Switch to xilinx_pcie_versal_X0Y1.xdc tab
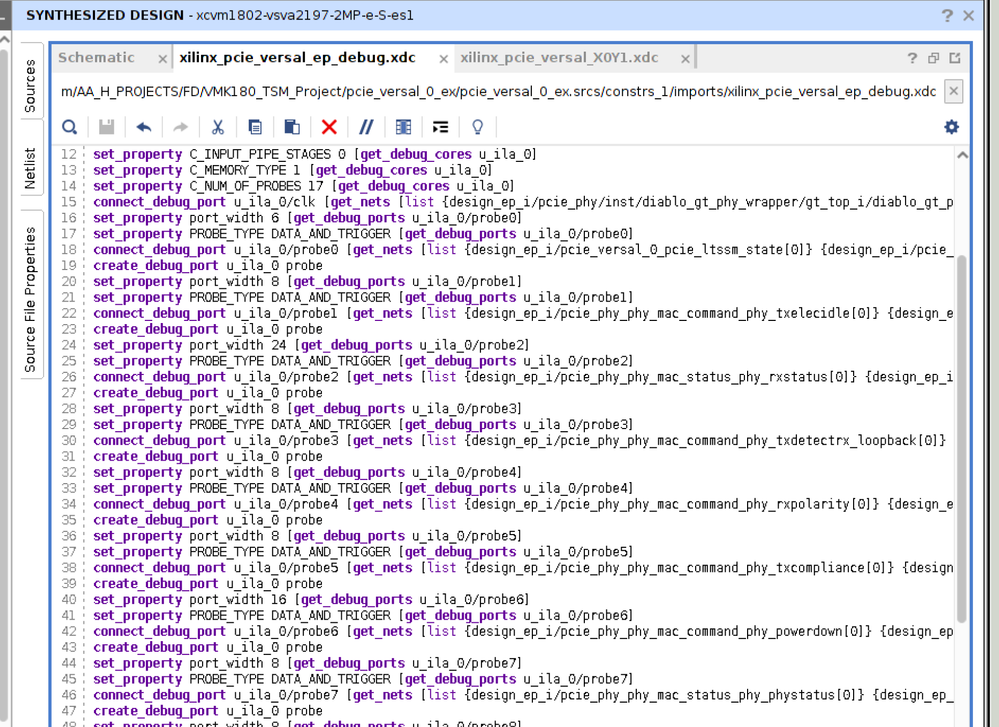 tap(559, 58)
